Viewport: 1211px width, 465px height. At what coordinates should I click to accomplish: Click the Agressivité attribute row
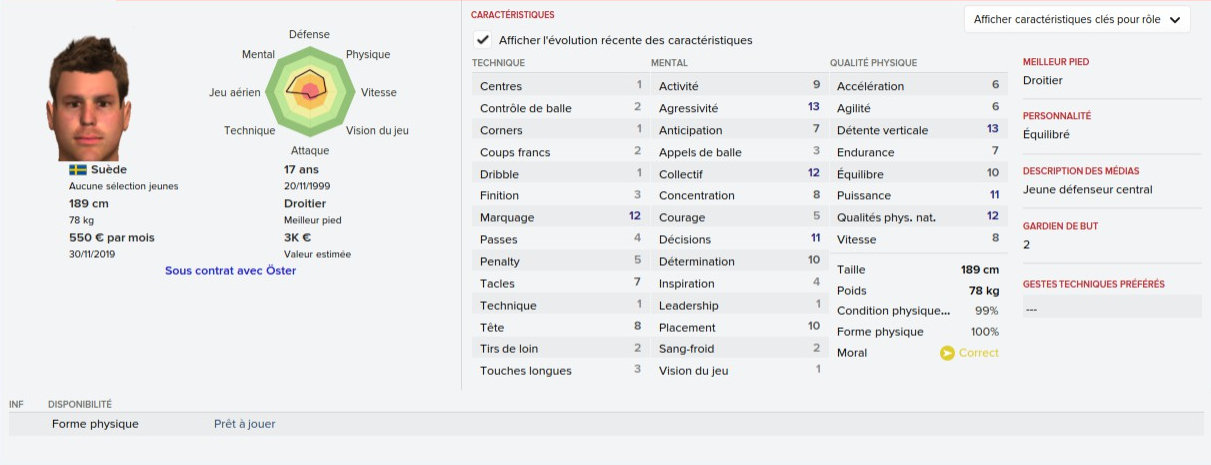click(x=739, y=108)
